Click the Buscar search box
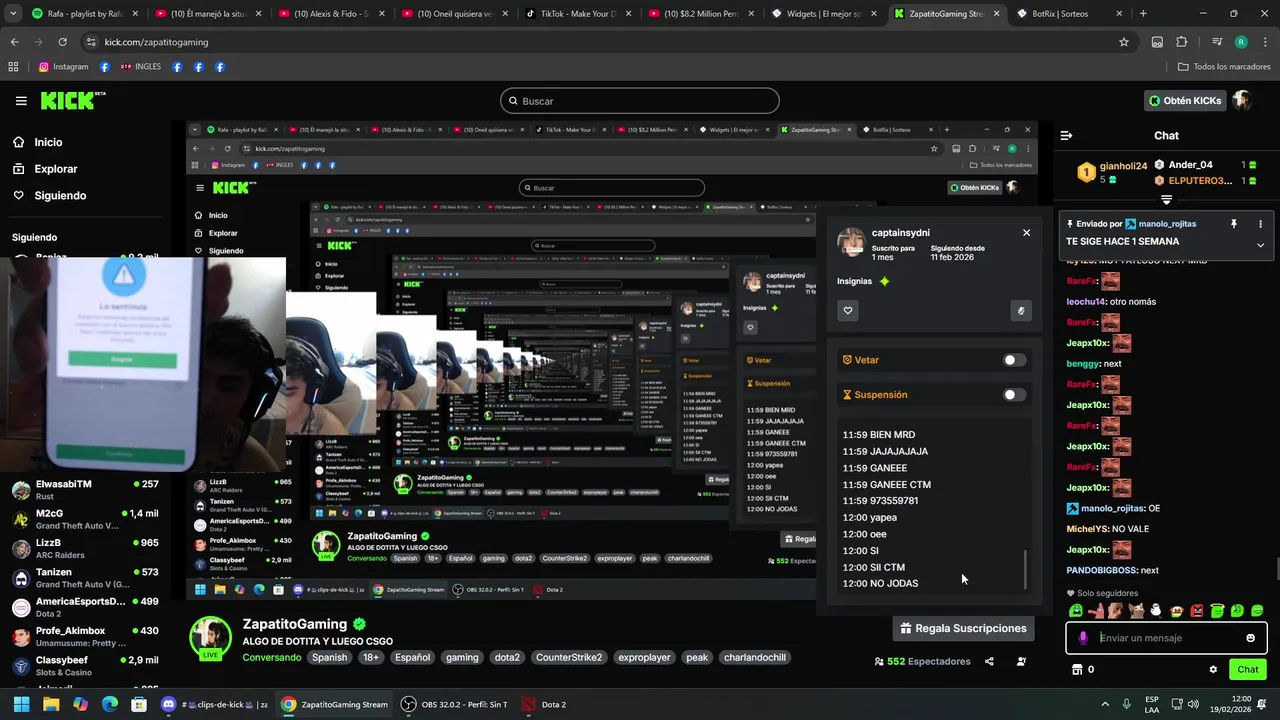Viewport: 1280px width, 720px height. tap(640, 101)
